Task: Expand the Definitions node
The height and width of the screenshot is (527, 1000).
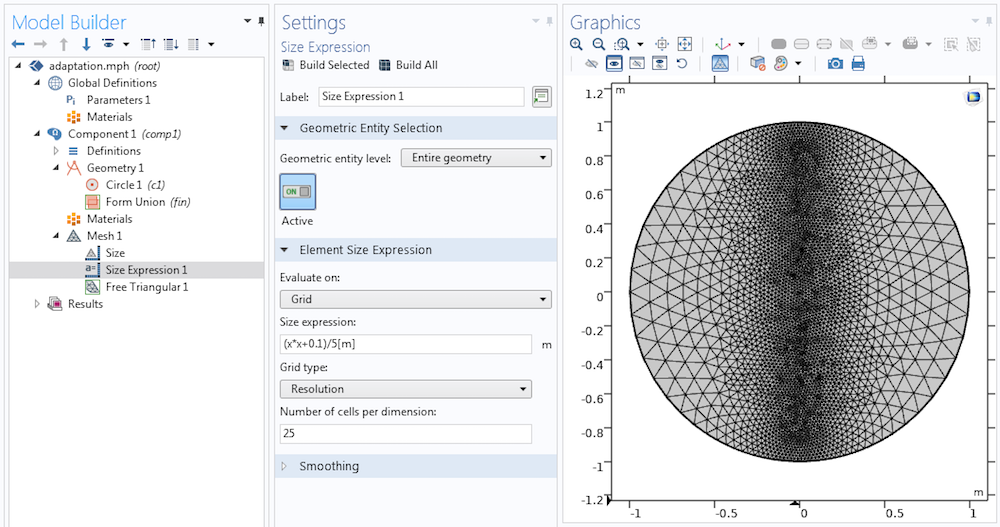Action: [x=56, y=151]
